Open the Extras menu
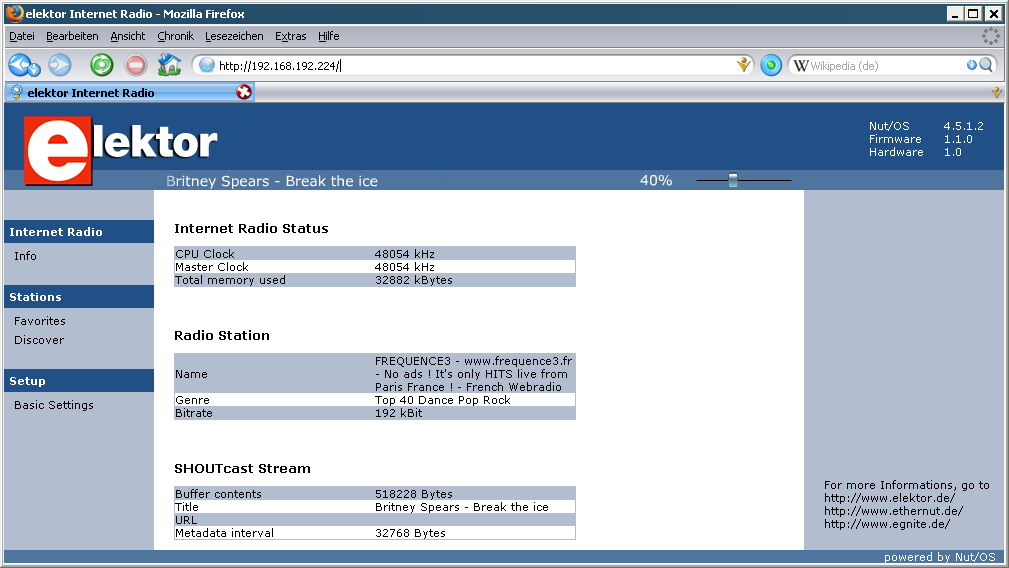Image resolution: width=1009 pixels, height=568 pixels. (x=290, y=36)
